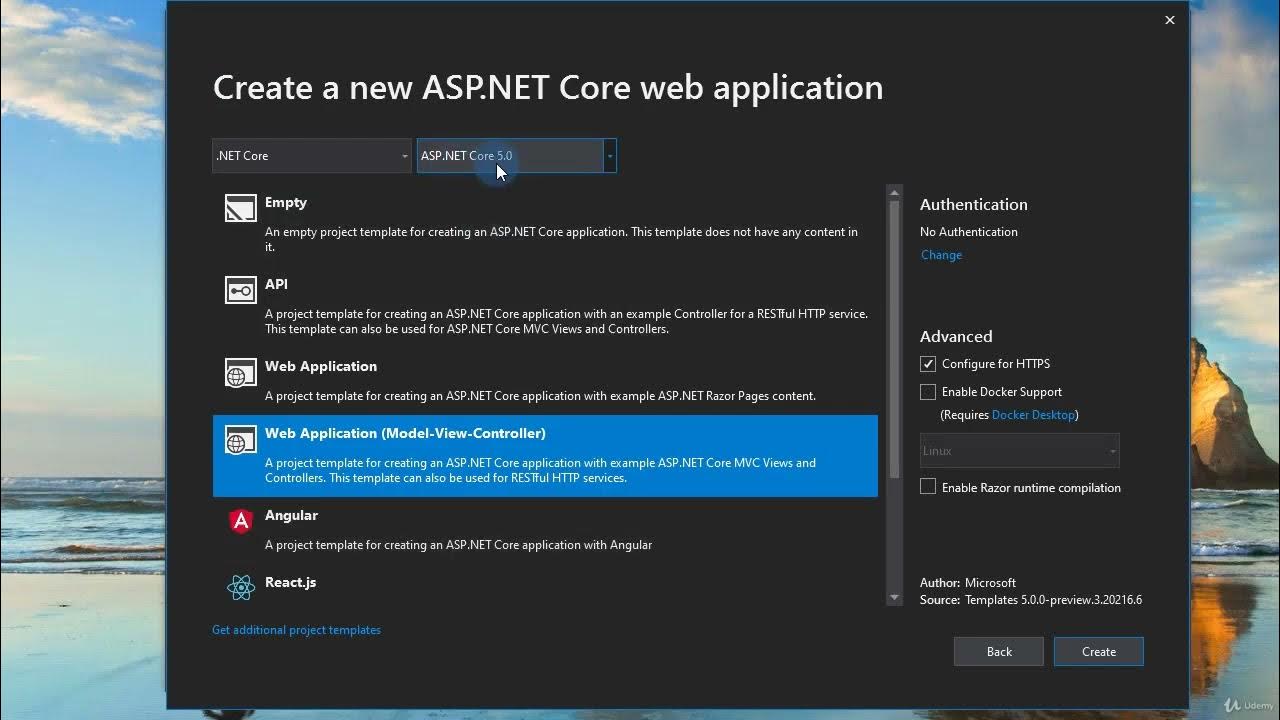The width and height of the screenshot is (1280, 720).
Task: Click the Change authentication link
Action: pos(941,255)
